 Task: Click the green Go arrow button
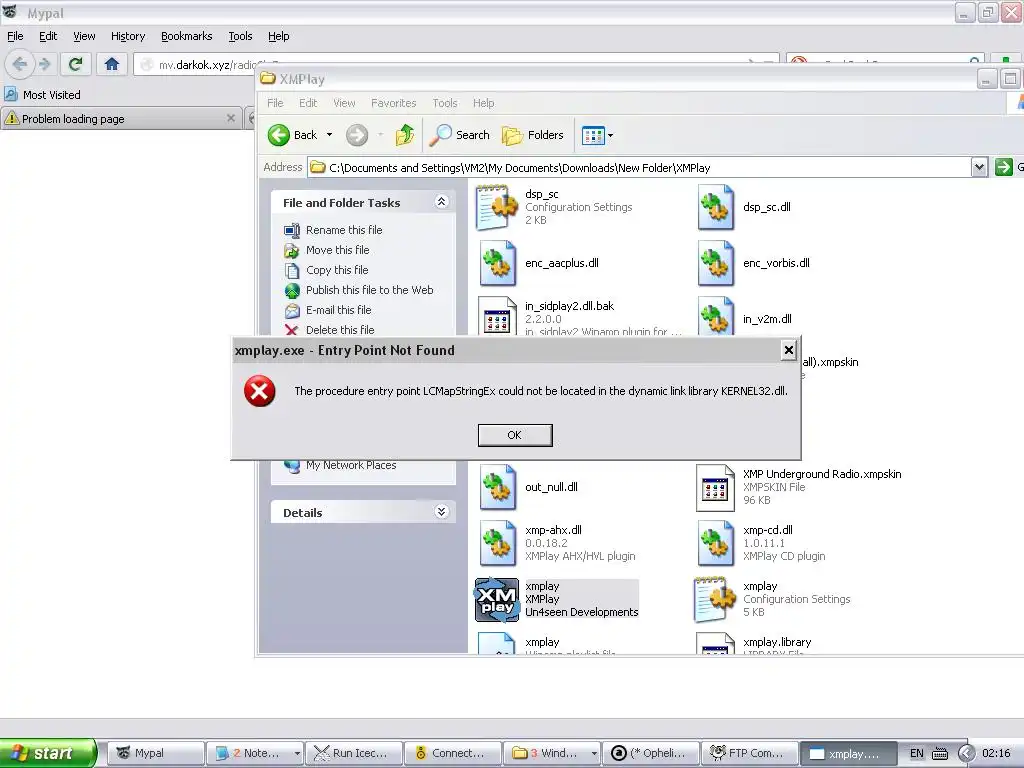pos(1003,168)
